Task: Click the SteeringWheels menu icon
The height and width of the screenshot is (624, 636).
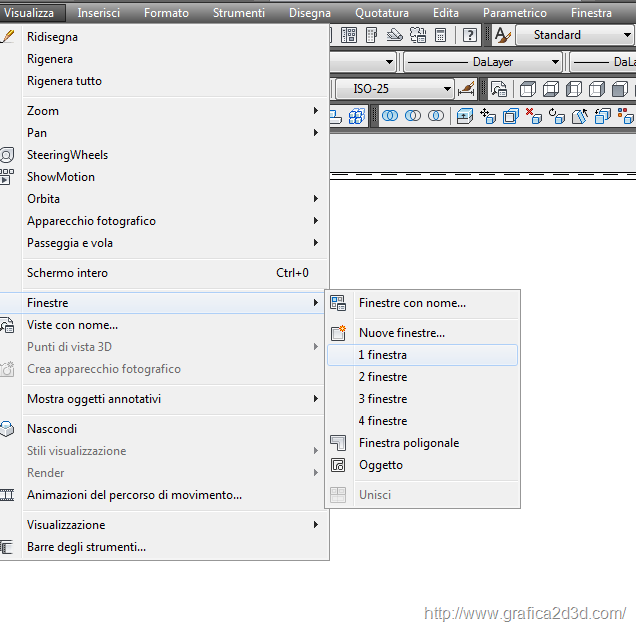Action: coord(7,155)
